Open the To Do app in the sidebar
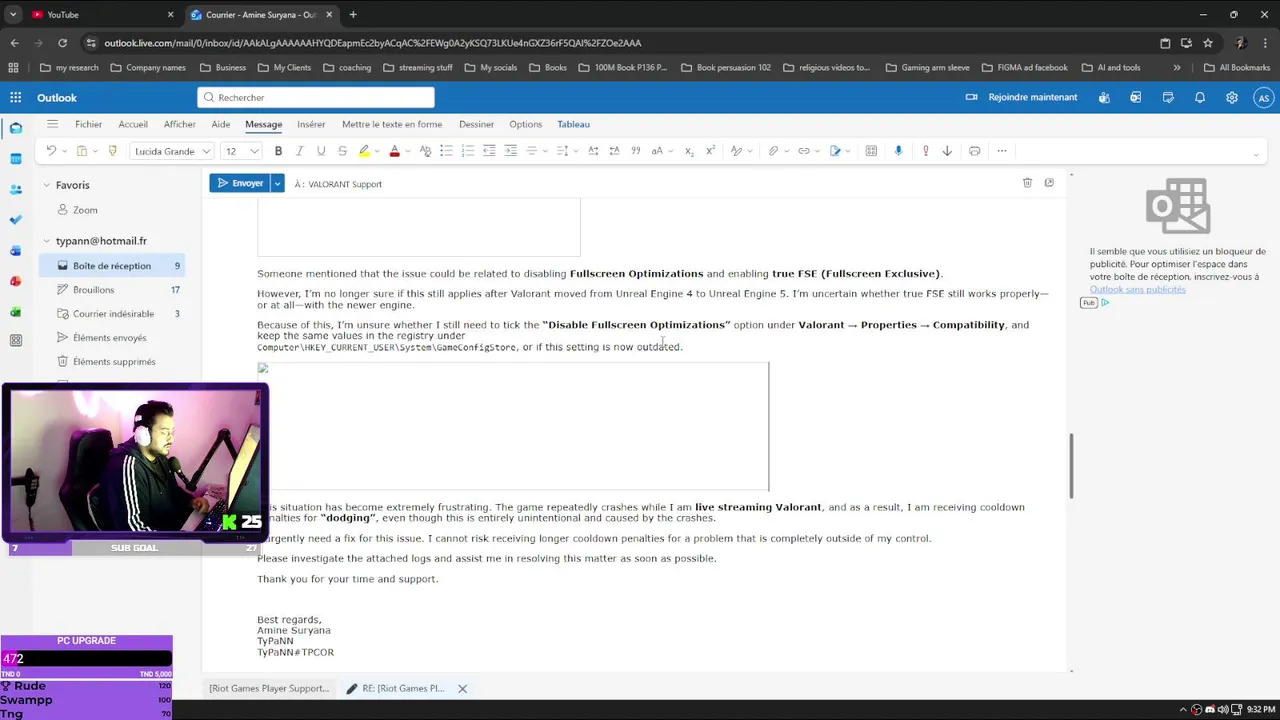The width and height of the screenshot is (1280, 720). (x=15, y=219)
